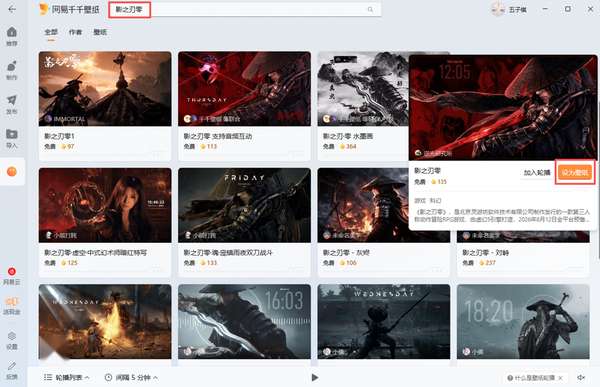
Task: Click the search box containing 影之刃零
Action: (x=245, y=10)
